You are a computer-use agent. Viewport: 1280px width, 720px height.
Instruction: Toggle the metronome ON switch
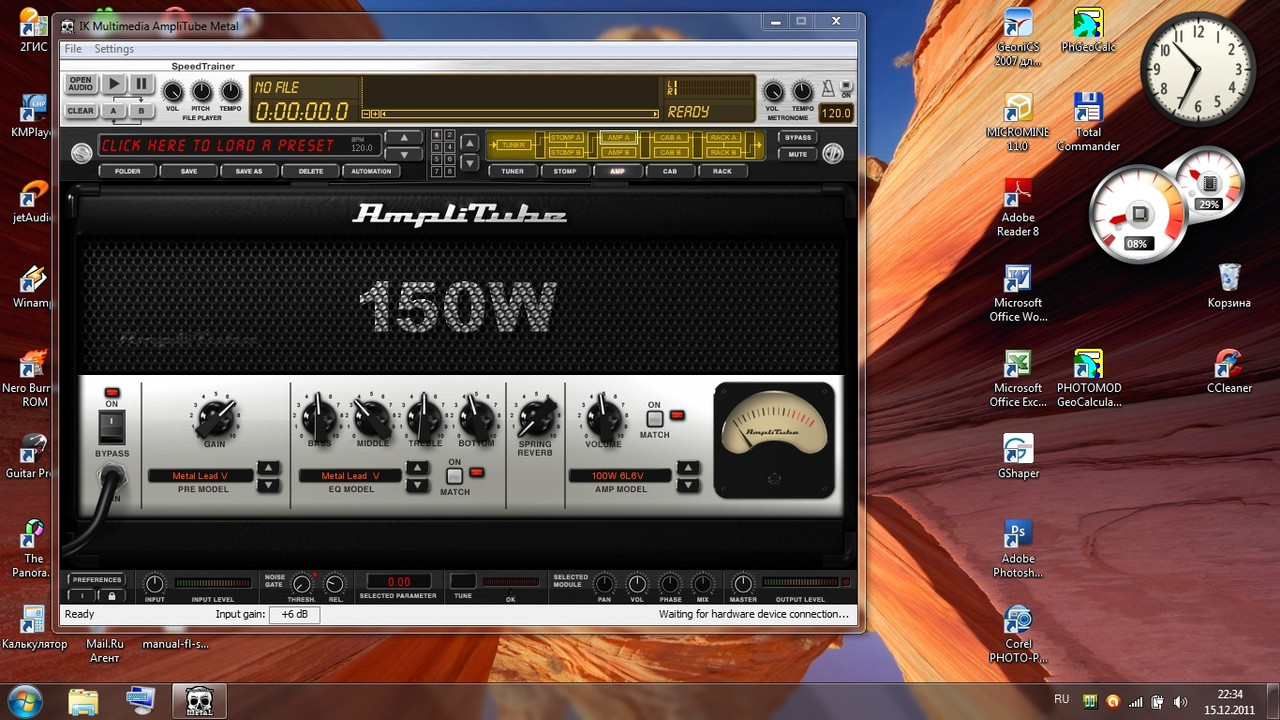pyautogui.click(x=846, y=88)
